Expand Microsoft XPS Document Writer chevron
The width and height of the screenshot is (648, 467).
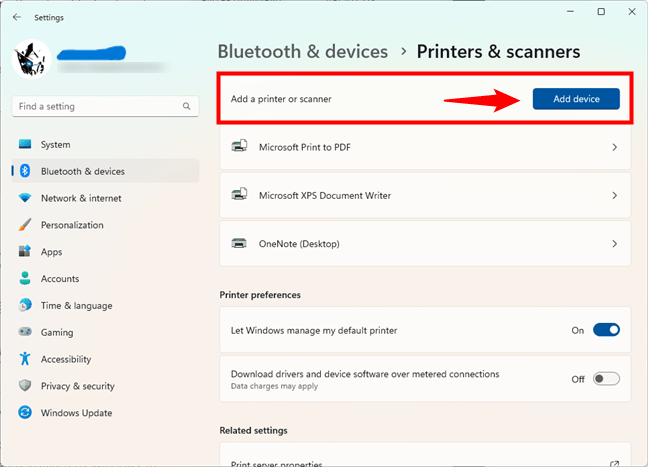(615, 195)
